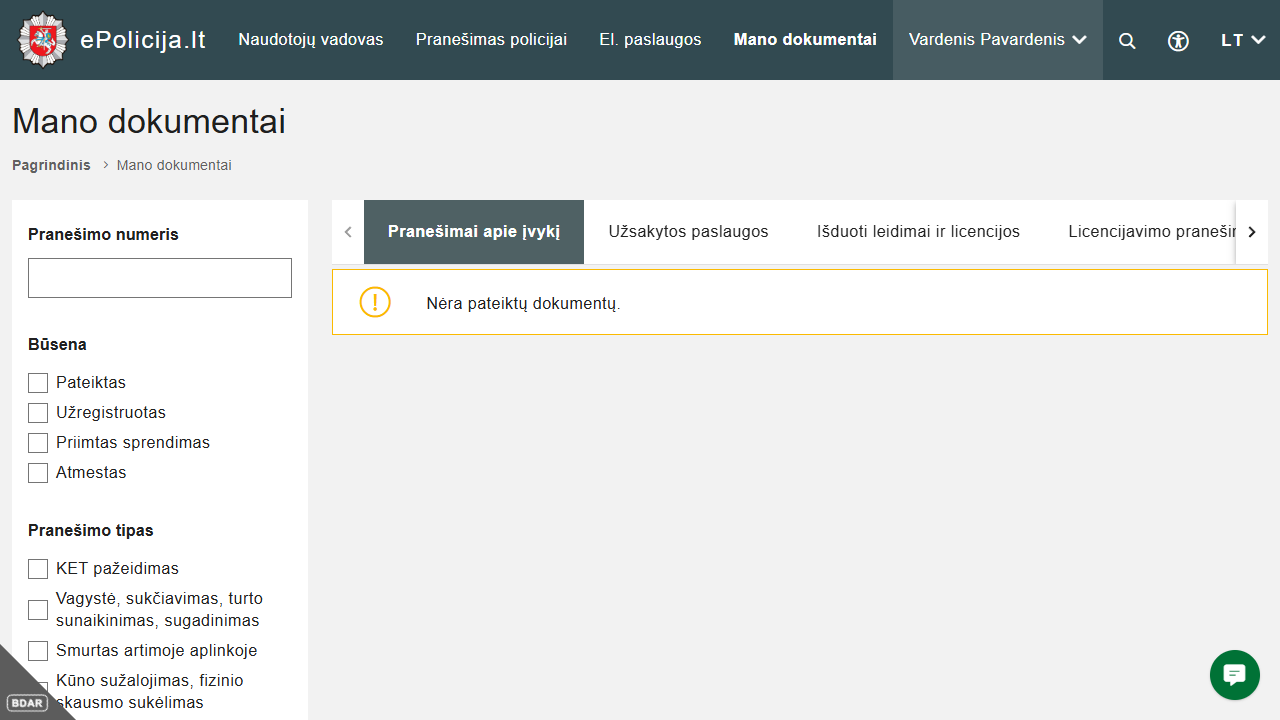Select the Atmestas status checkbox
This screenshot has height=720, width=1280.
(38, 473)
